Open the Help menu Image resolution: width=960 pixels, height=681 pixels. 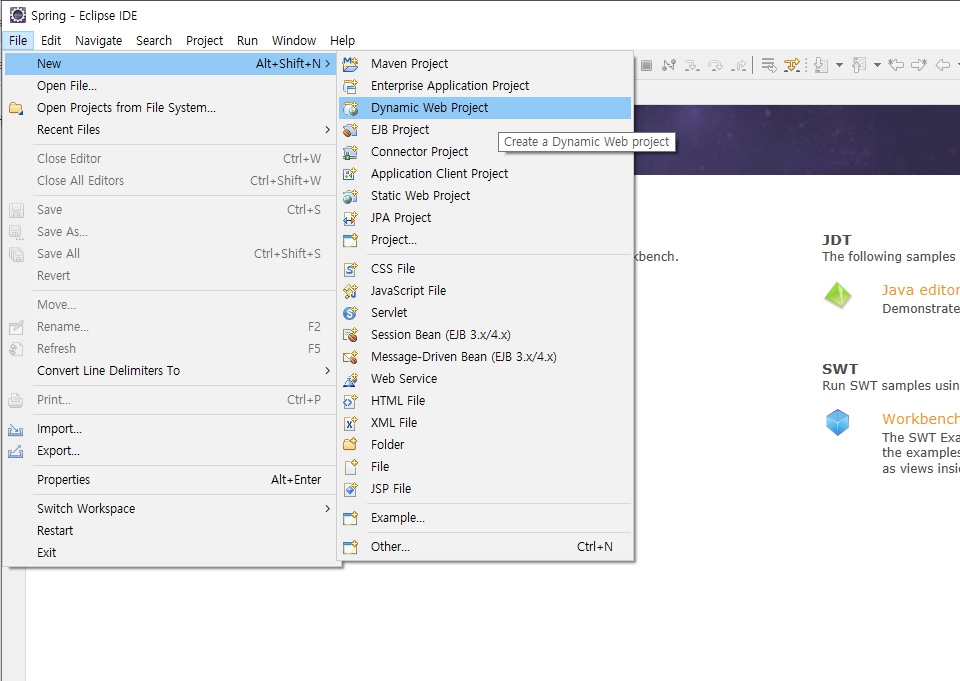pyautogui.click(x=342, y=40)
